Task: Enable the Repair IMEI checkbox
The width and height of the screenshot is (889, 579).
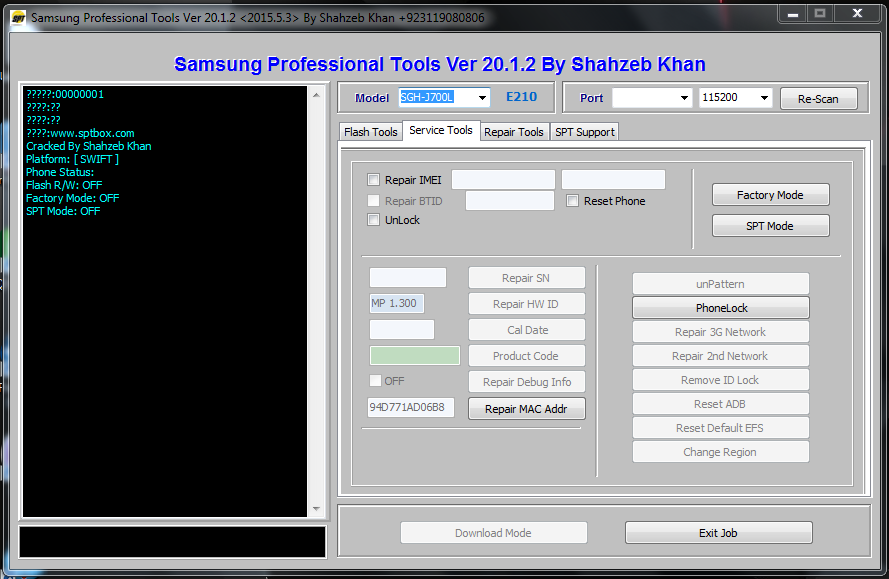Action: coord(373,180)
